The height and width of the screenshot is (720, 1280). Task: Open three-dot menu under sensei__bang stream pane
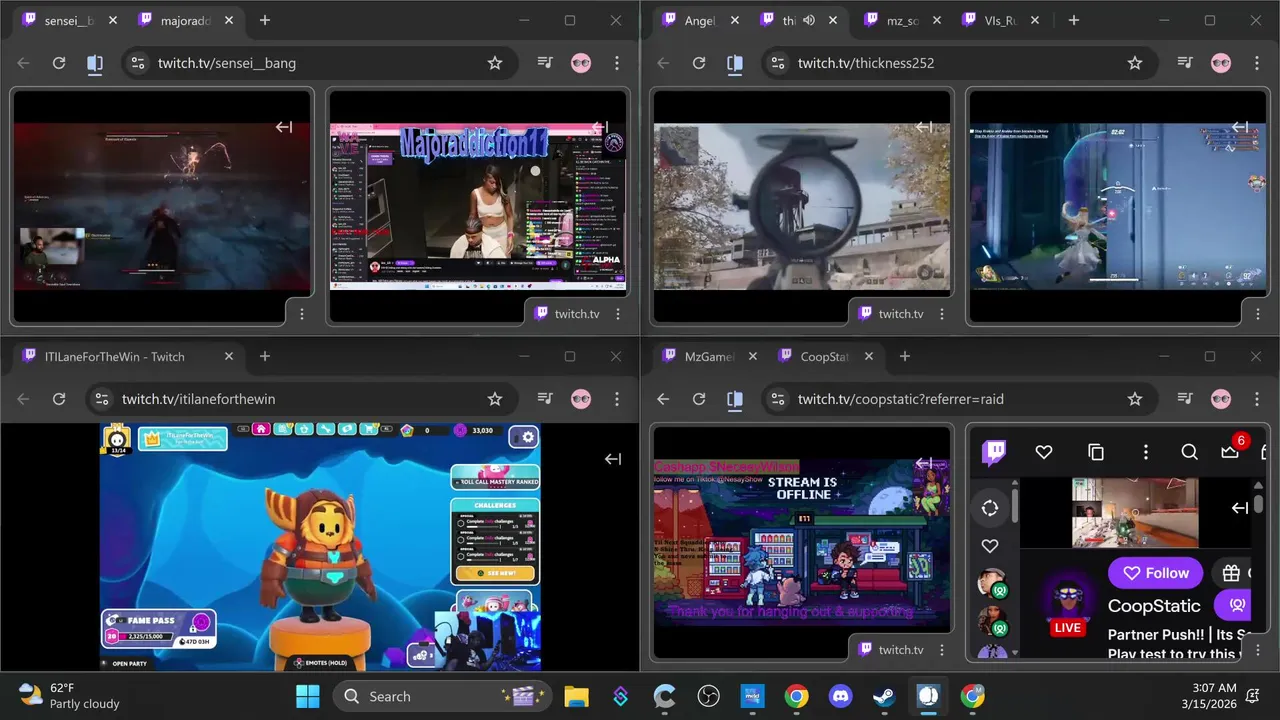[x=302, y=314]
